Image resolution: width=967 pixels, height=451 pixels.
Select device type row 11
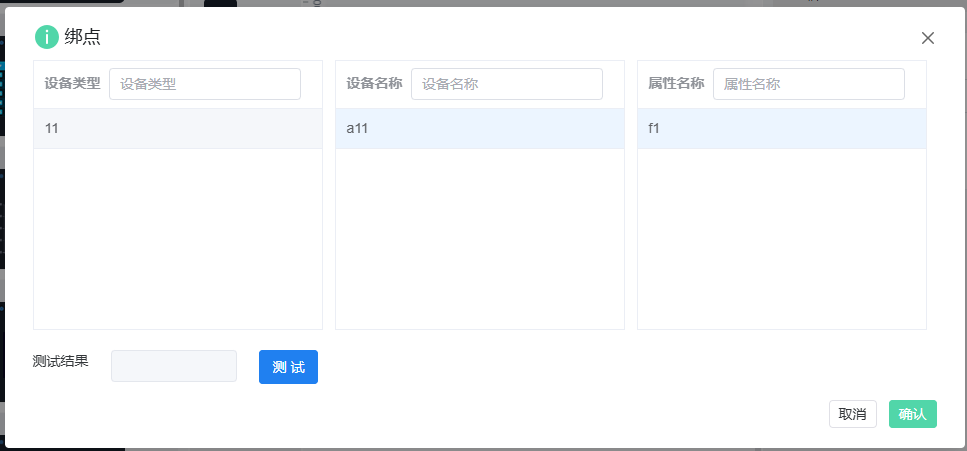[178, 128]
